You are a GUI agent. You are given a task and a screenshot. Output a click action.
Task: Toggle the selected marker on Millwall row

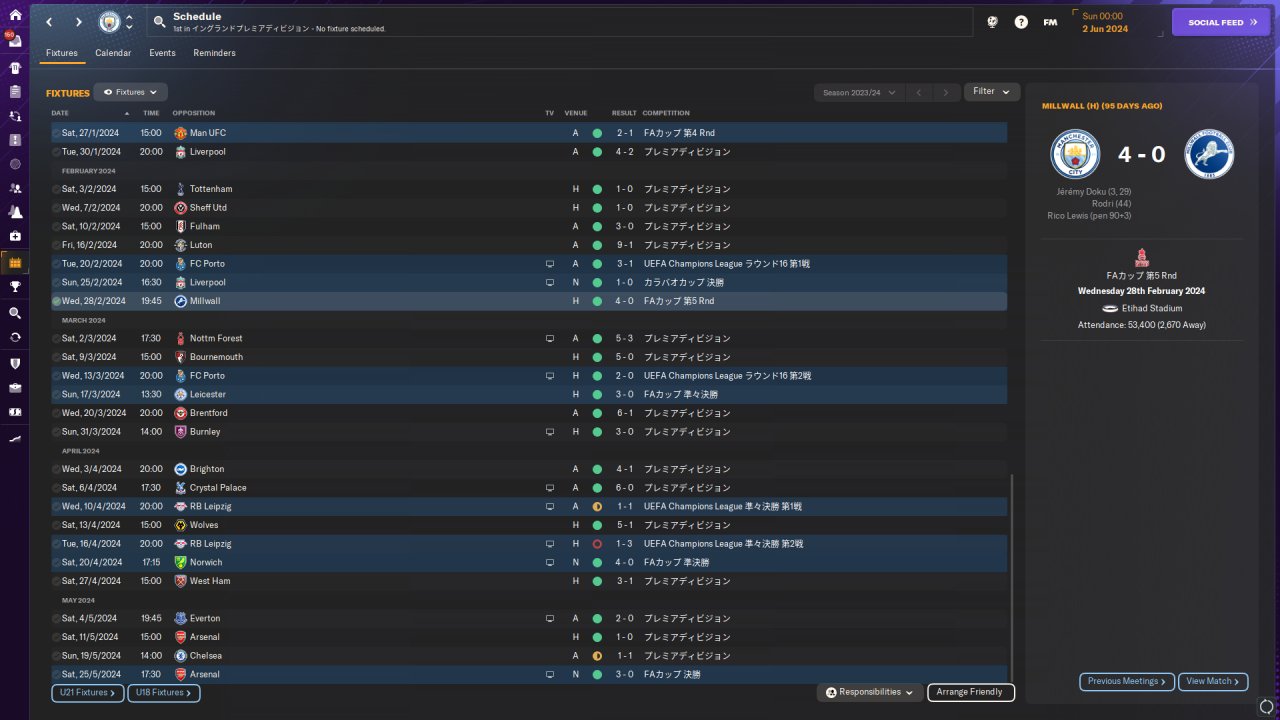pos(56,301)
